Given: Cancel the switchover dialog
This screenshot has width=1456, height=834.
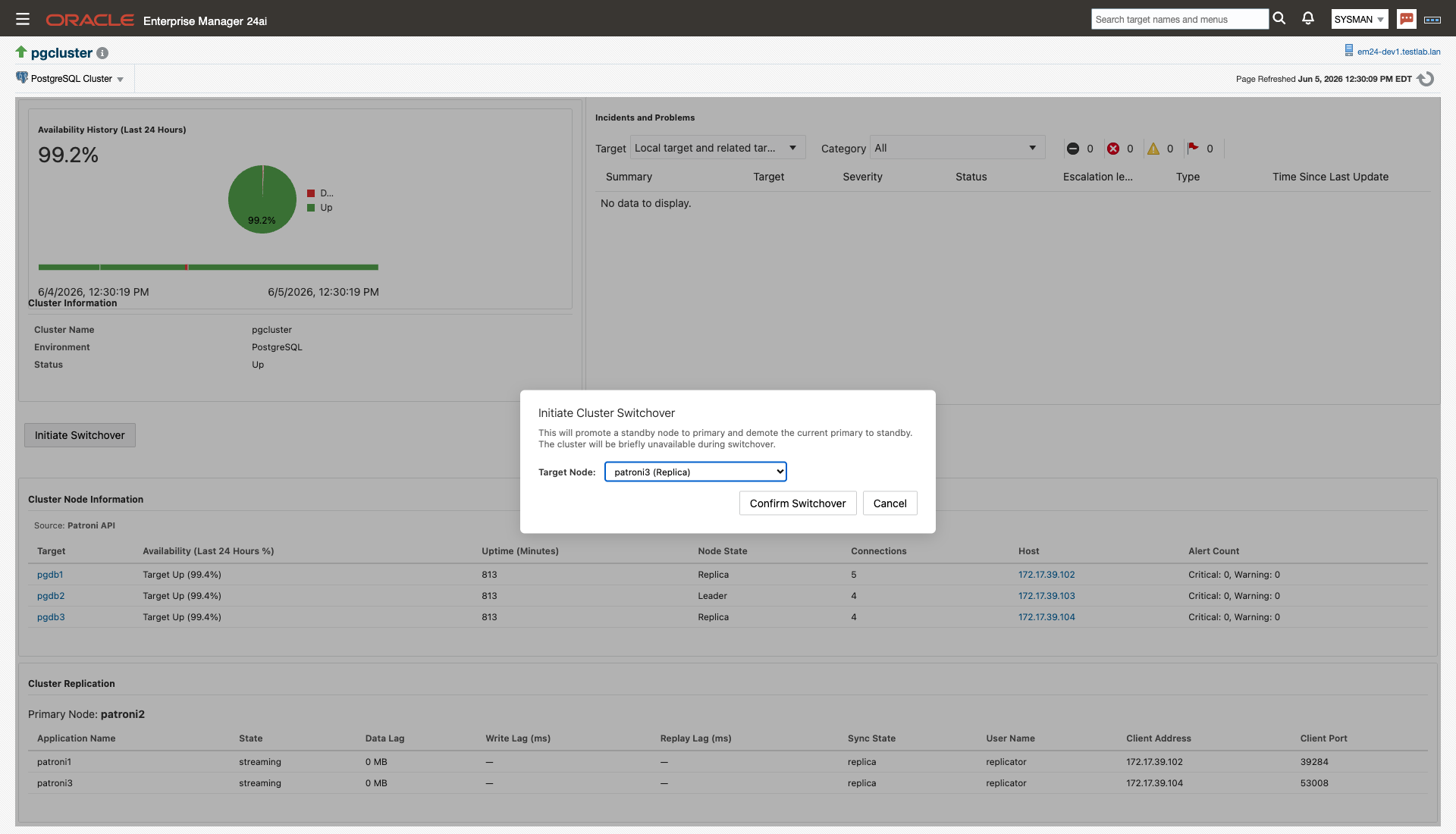Looking at the screenshot, I should click(x=890, y=503).
